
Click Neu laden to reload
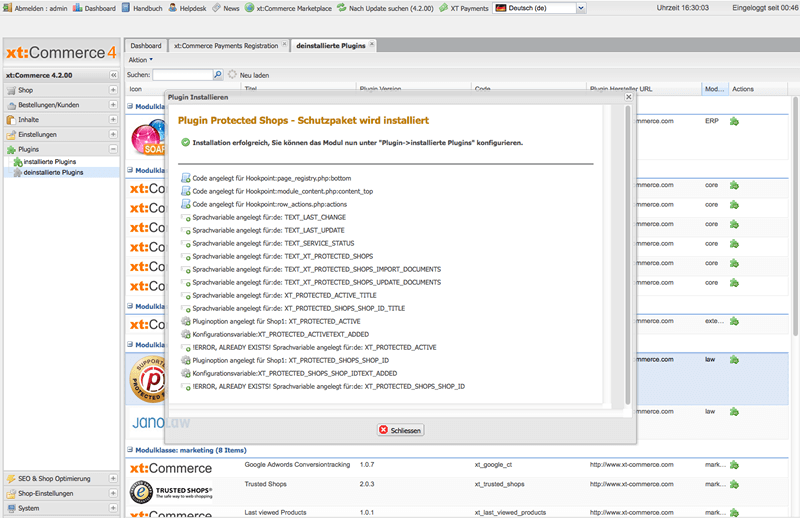(249, 75)
